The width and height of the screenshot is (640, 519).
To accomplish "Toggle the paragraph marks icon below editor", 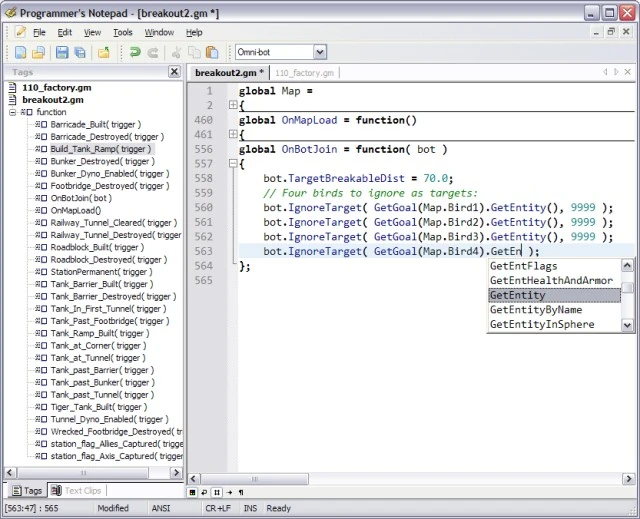I will pyautogui.click(x=240, y=492).
